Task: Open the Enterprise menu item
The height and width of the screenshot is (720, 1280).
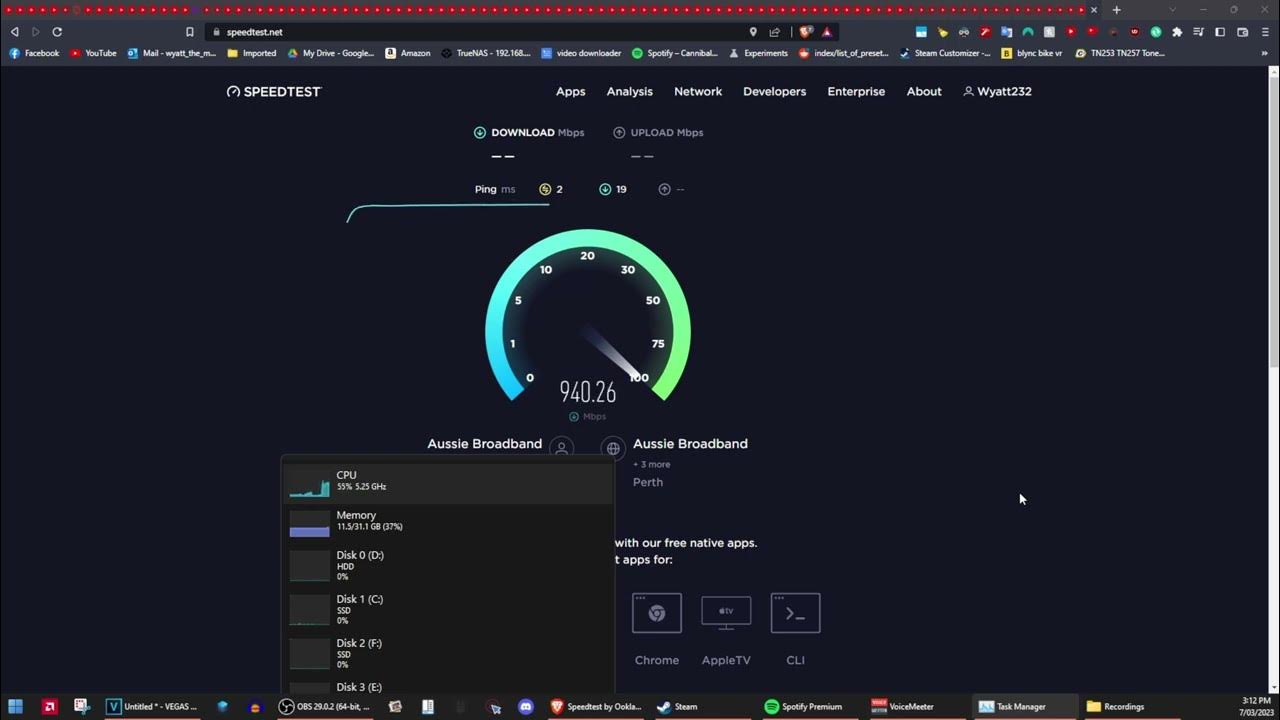Action: click(856, 91)
